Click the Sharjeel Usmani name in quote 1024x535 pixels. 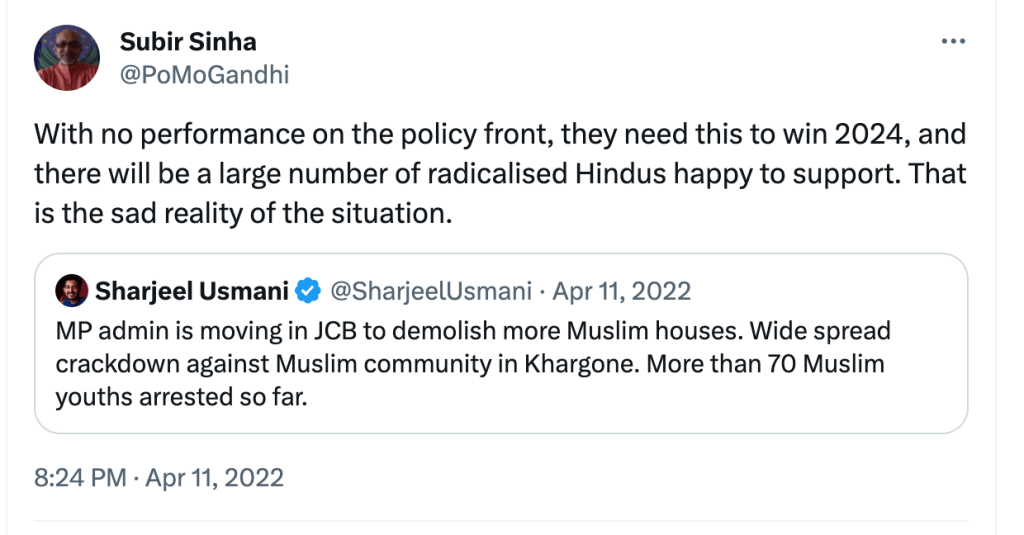coord(192,291)
